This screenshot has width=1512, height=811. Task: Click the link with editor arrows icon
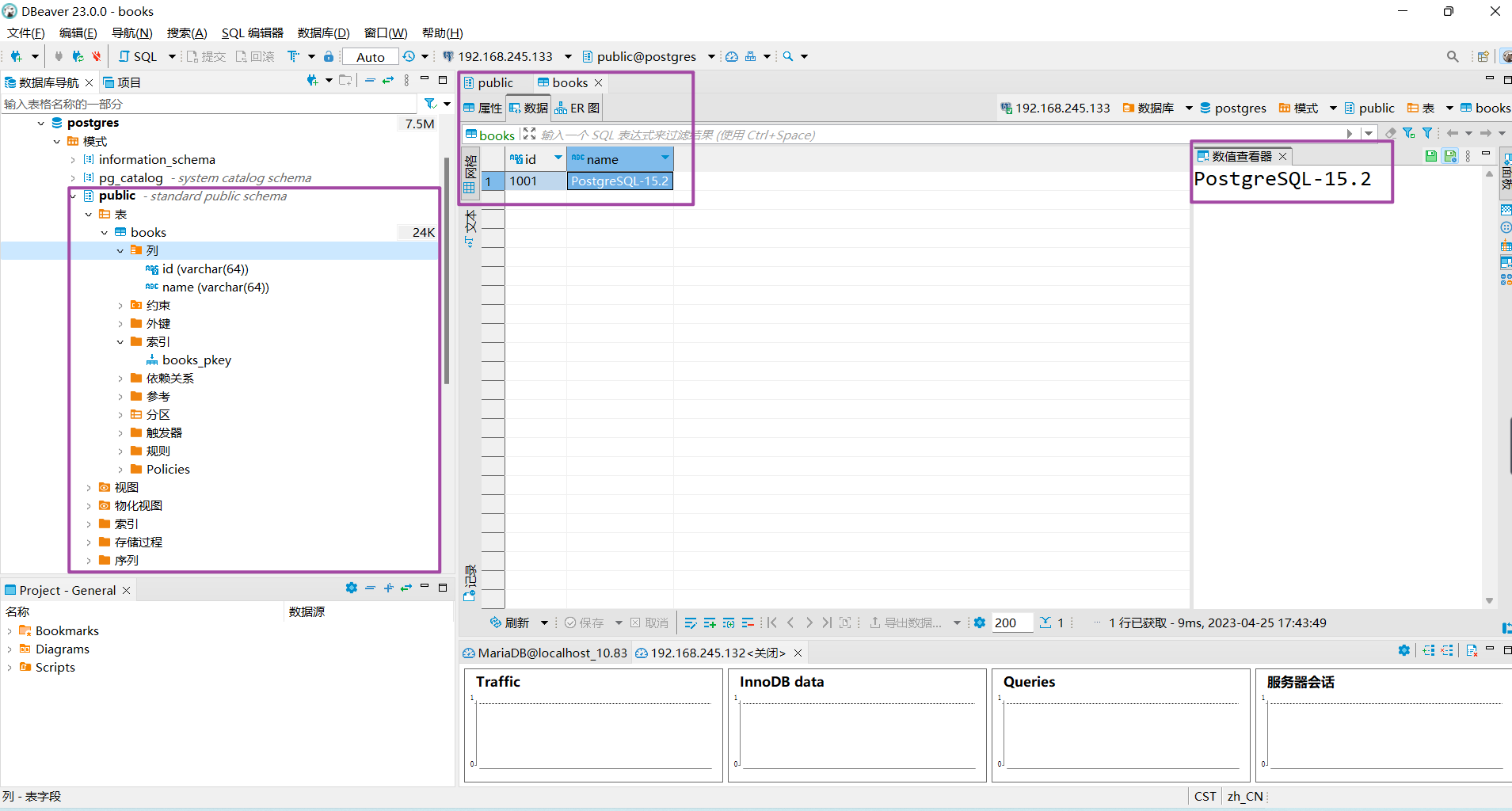click(x=388, y=81)
